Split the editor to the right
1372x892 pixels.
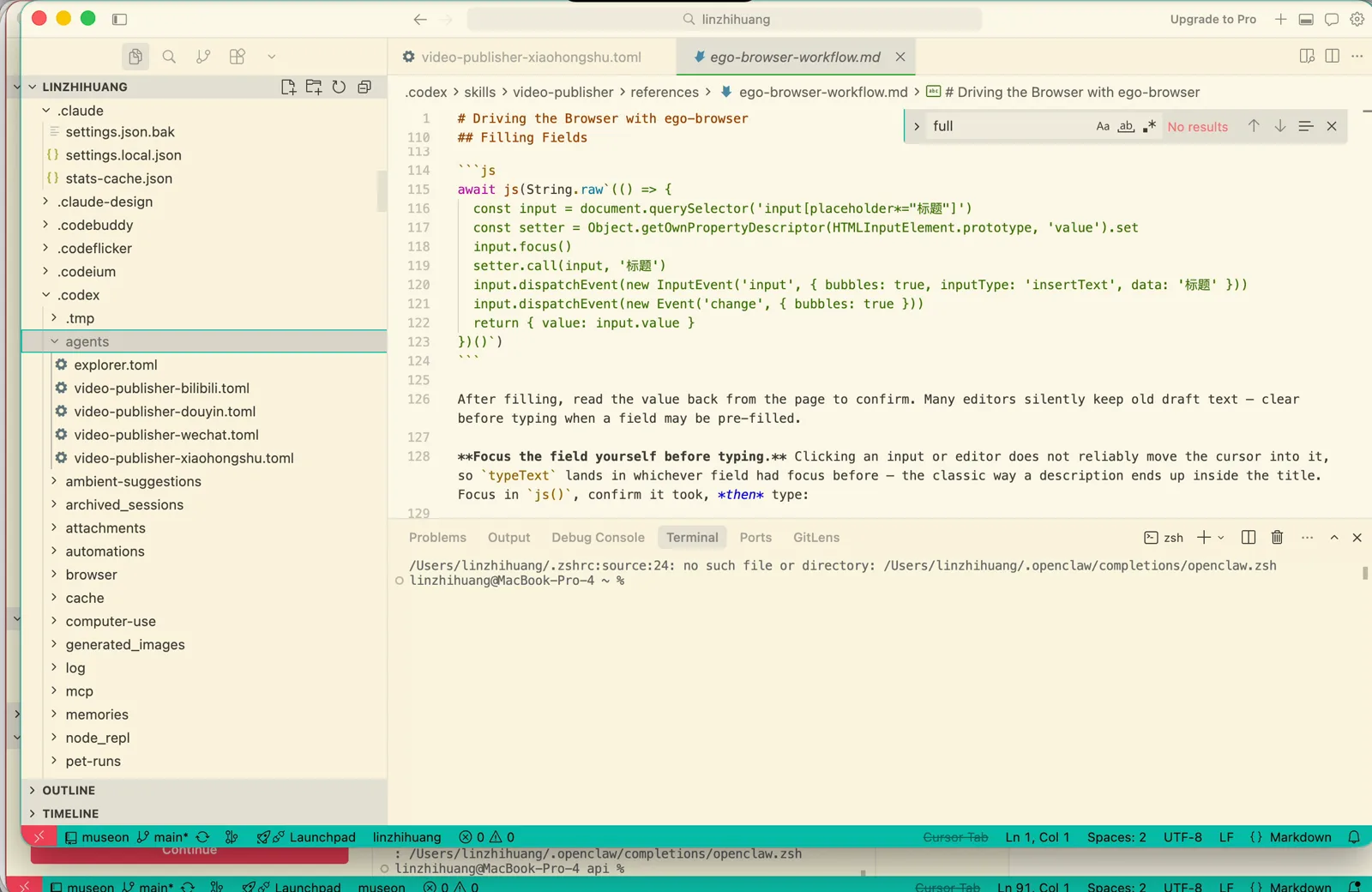click(x=1332, y=56)
